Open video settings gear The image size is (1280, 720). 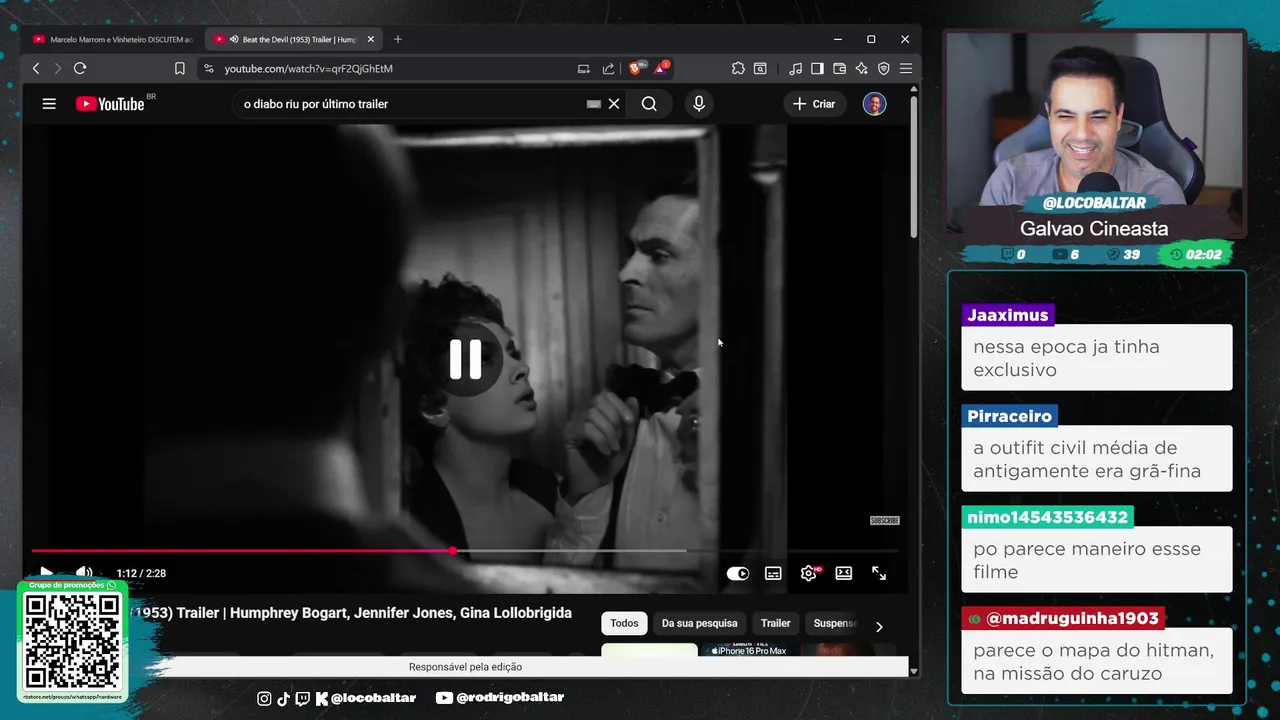[x=808, y=573]
